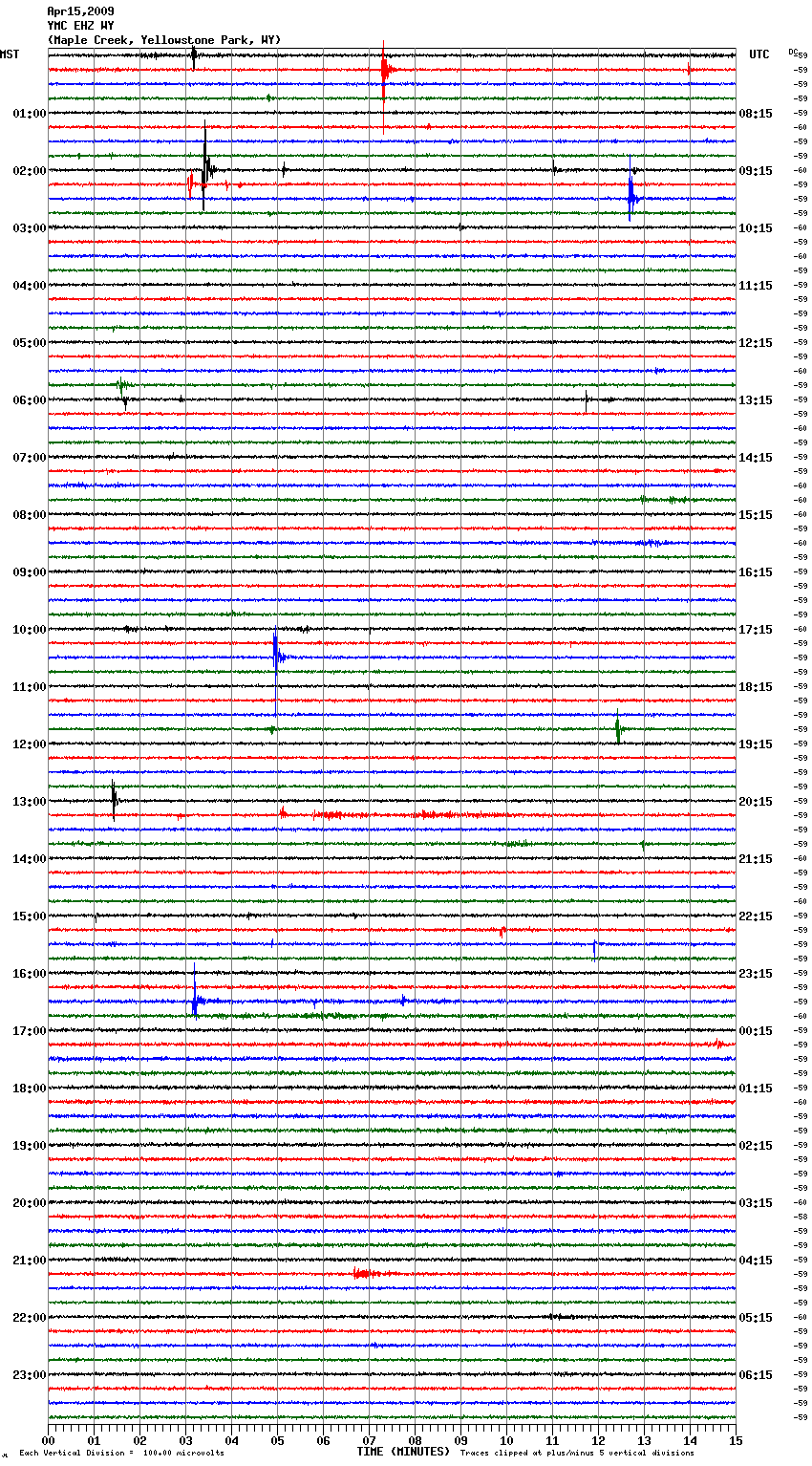Click the '23:00' MST hour label
Image resolution: width=812 pixels, height=1466 pixels.
[30, 1375]
